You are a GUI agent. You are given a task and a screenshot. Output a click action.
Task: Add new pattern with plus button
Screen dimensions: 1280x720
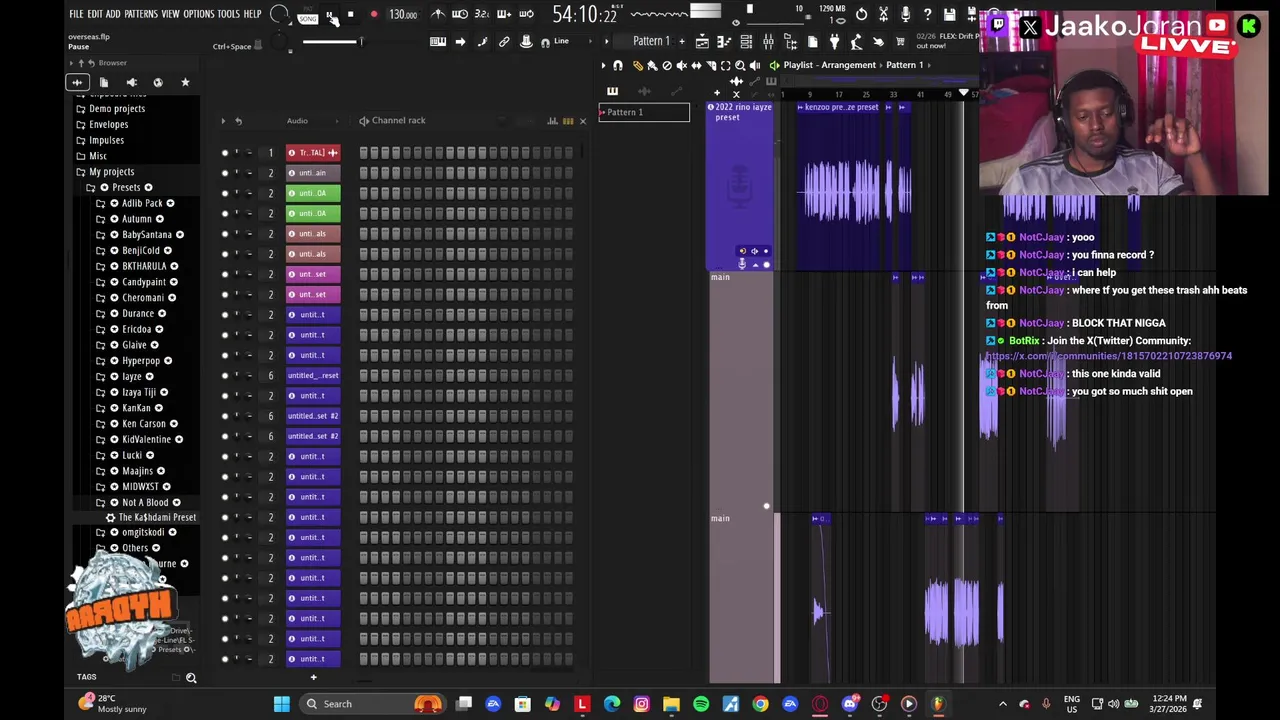681,41
